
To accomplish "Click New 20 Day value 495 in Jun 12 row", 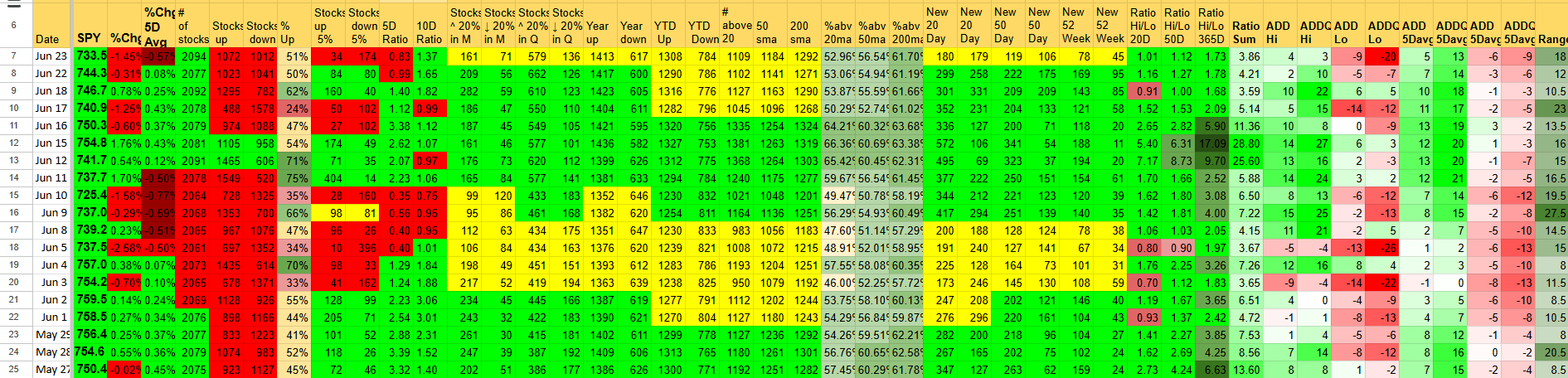I will coord(940,161).
